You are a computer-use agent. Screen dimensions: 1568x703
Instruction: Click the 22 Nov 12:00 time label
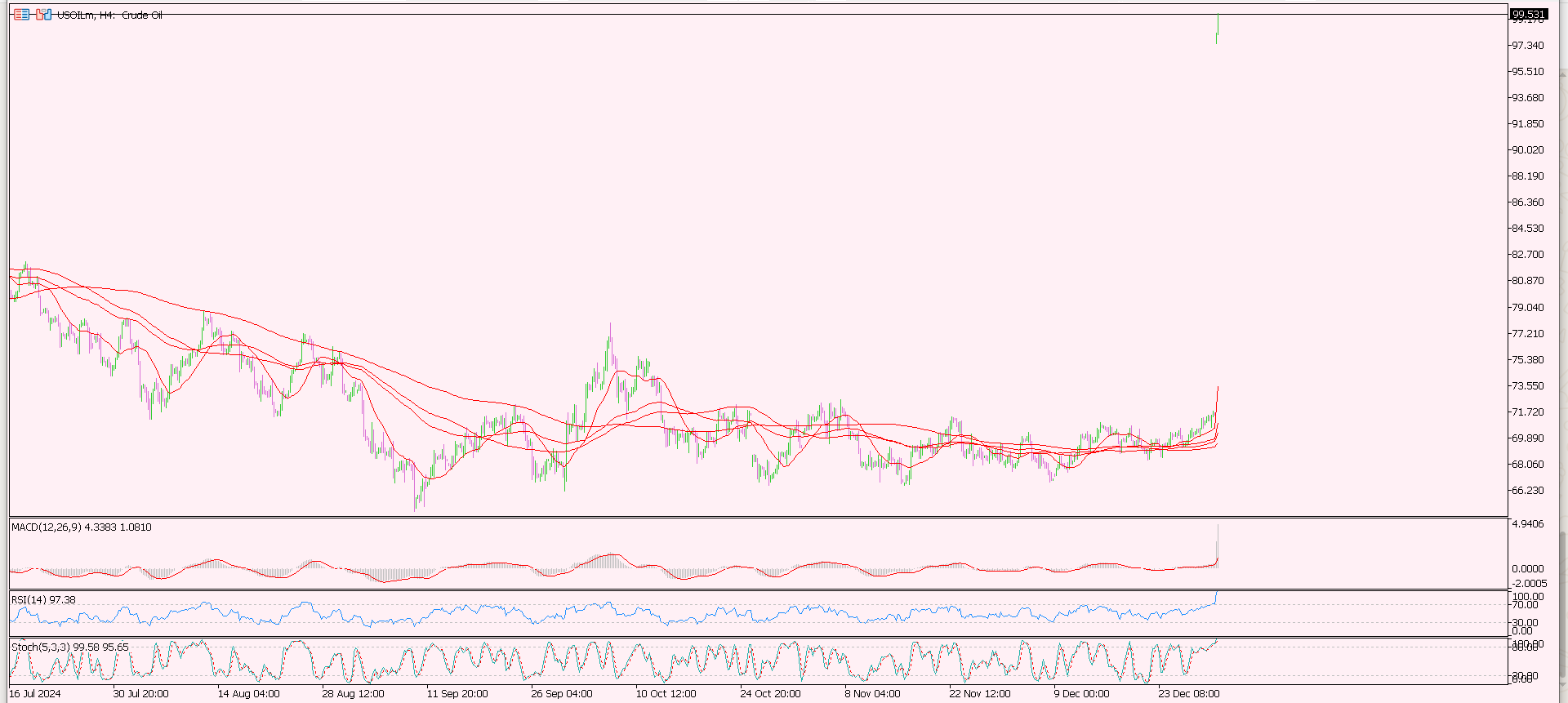coord(980,694)
